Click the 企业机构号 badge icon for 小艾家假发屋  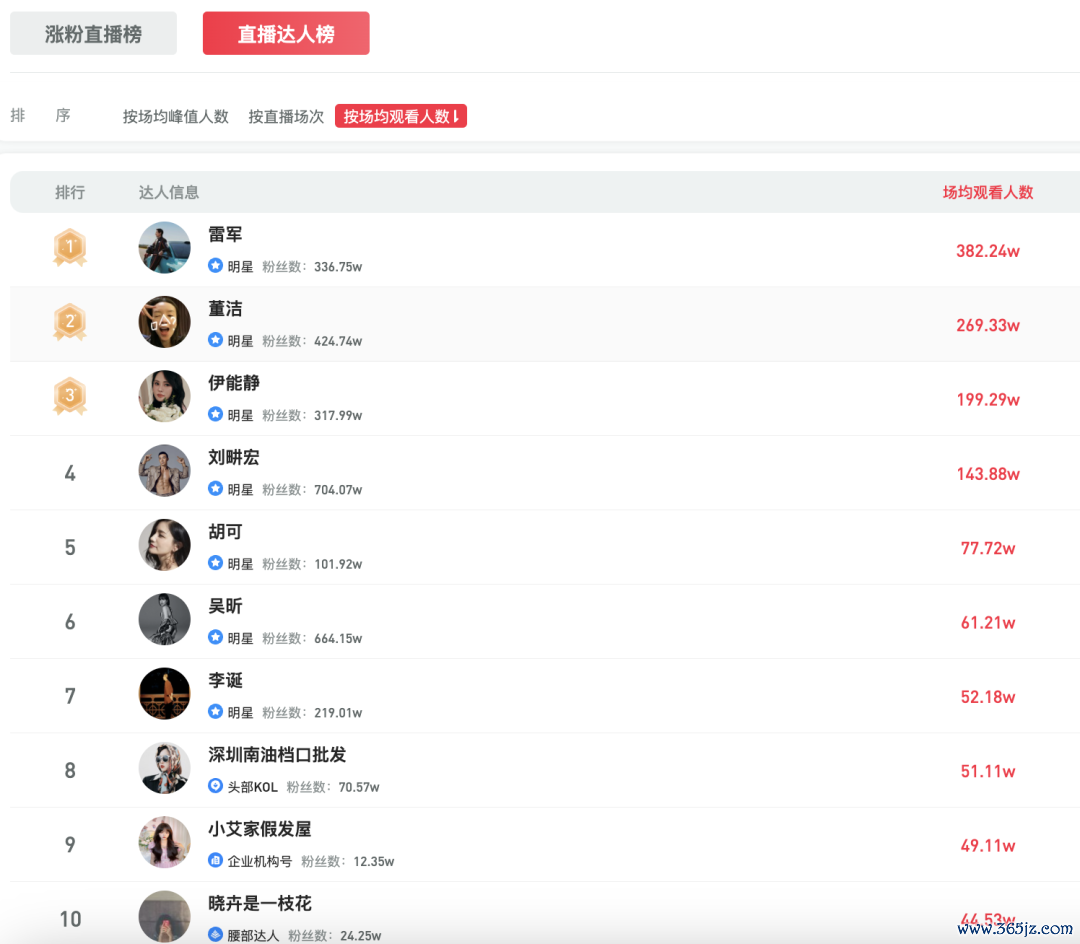point(215,861)
